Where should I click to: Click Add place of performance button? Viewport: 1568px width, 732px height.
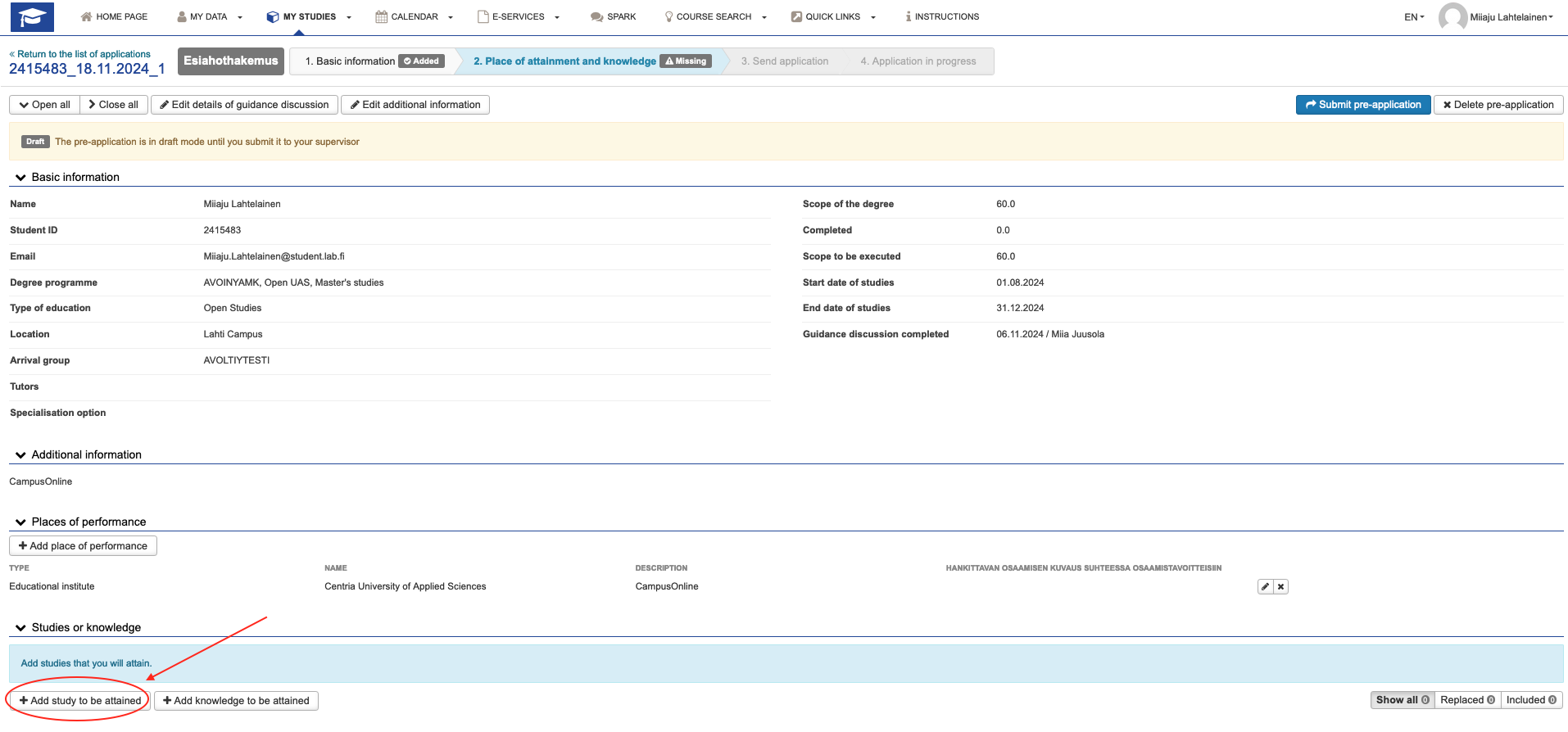[x=83, y=546]
